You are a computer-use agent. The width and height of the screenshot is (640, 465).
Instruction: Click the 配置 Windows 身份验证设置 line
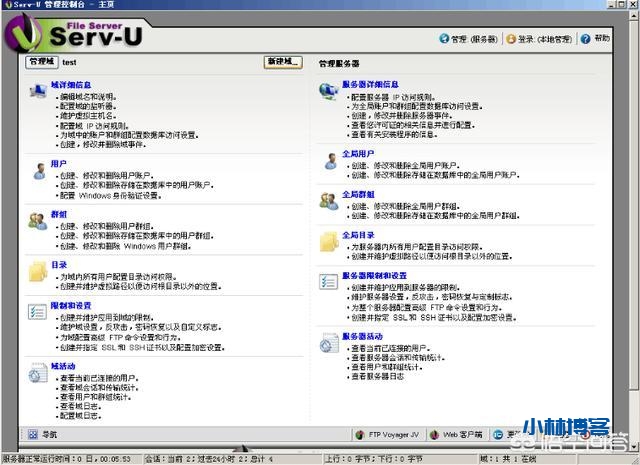(x=111, y=196)
